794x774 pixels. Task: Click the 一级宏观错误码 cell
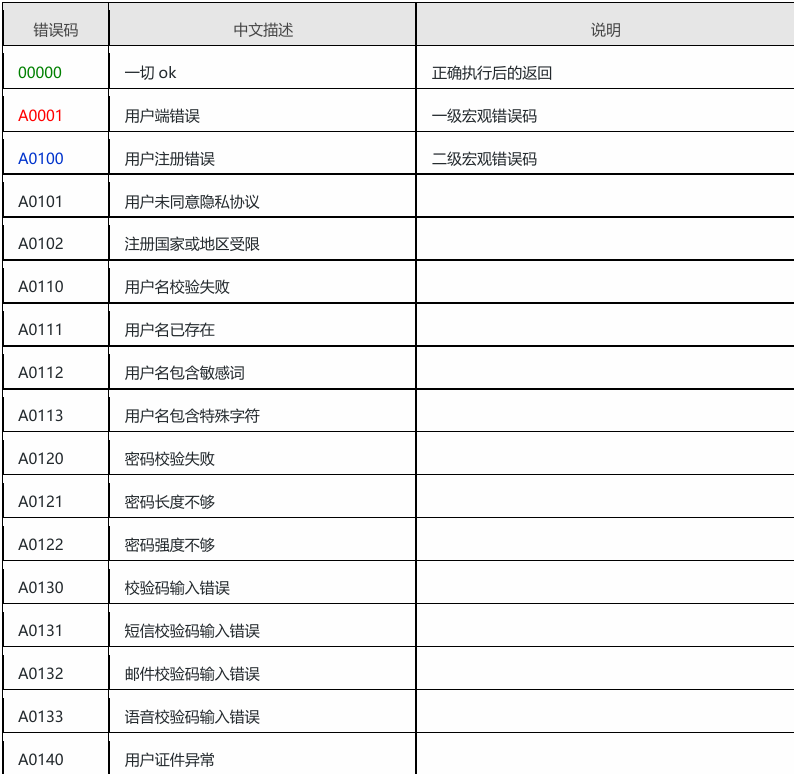point(484,116)
